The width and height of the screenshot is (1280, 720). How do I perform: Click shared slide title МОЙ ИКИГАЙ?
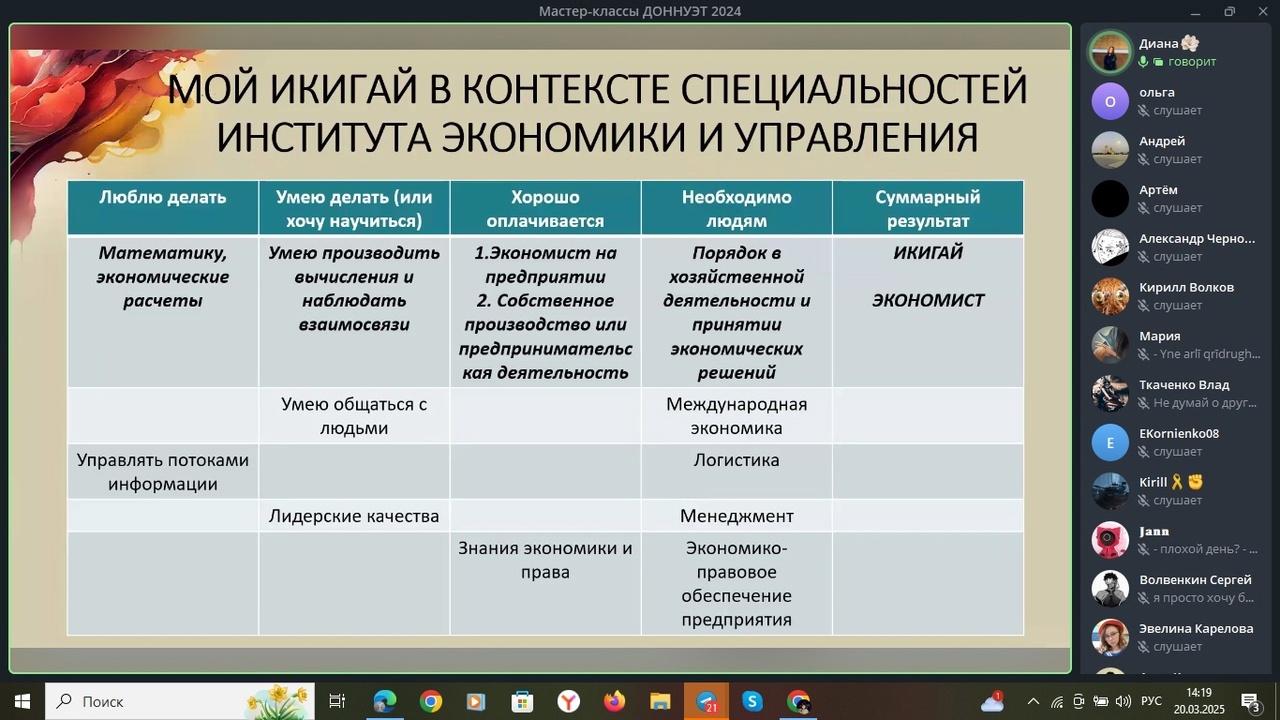pos(596,113)
